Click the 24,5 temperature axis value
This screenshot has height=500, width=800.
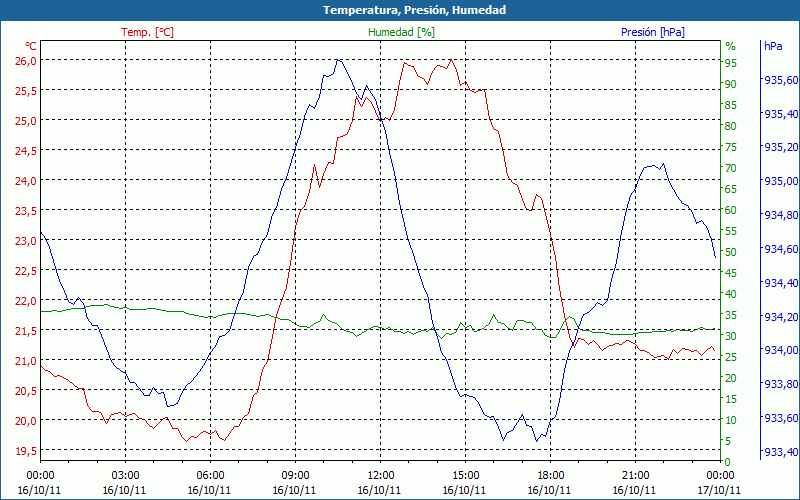pyautogui.click(x=26, y=151)
